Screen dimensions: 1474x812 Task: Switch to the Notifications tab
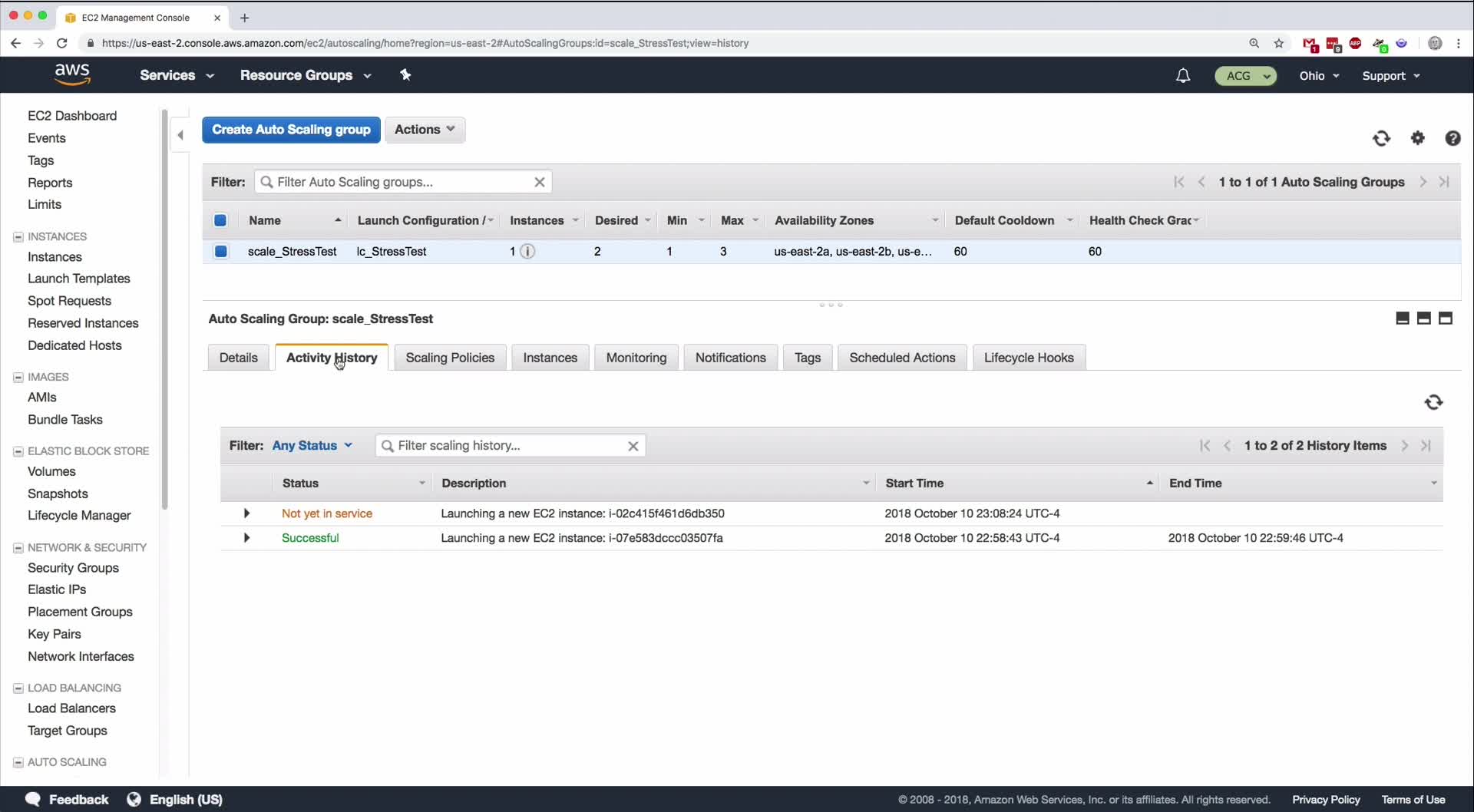coord(730,358)
